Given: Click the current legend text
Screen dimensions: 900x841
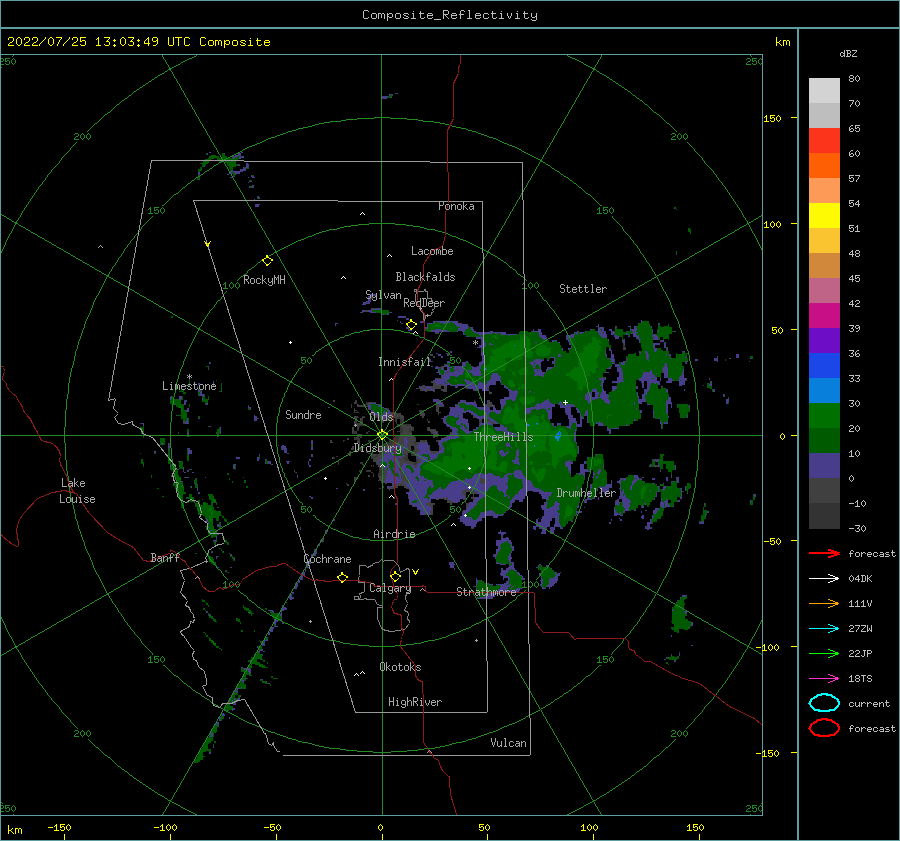Looking at the screenshot, I should point(869,703).
